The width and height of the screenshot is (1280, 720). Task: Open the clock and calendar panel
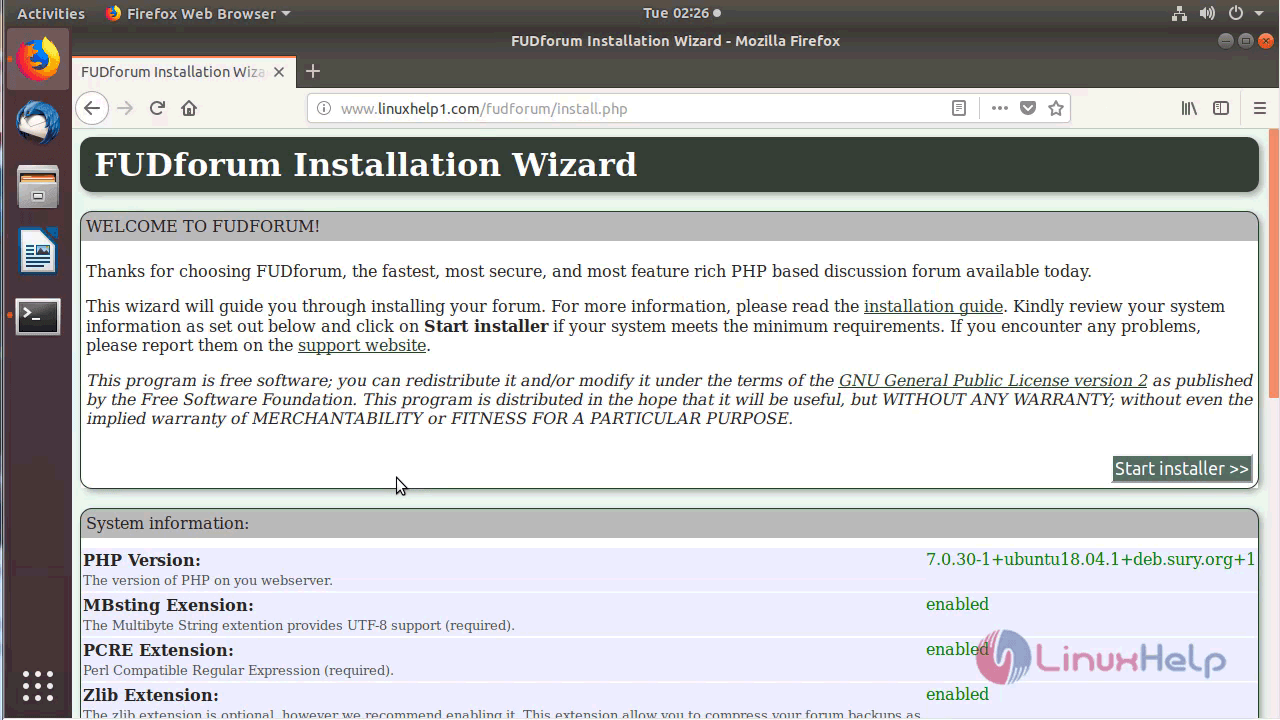pos(682,13)
